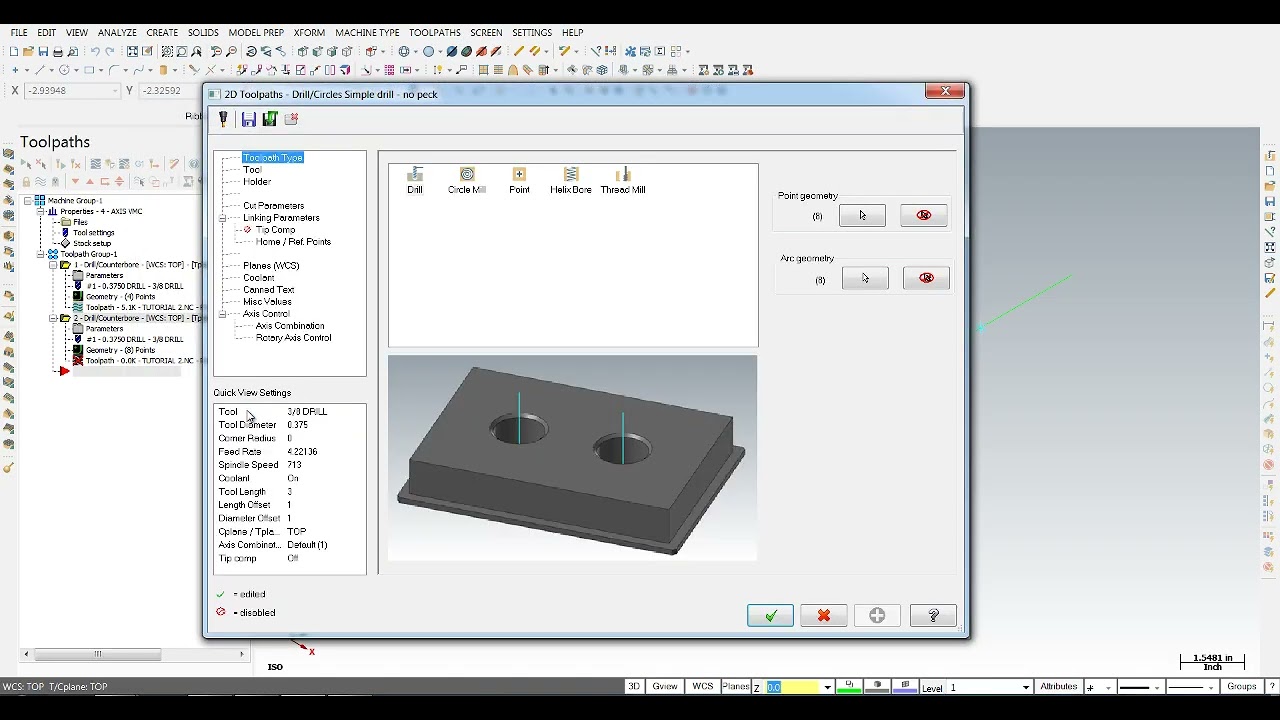
Task: Click the Apply plus button in dialog
Action: [x=877, y=616]
